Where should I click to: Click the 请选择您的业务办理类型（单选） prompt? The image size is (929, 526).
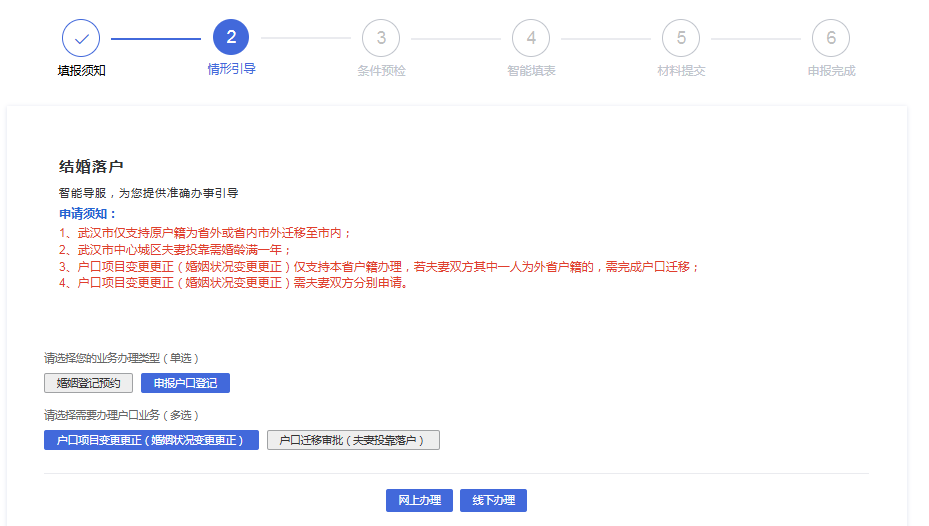tap(121, 358)
